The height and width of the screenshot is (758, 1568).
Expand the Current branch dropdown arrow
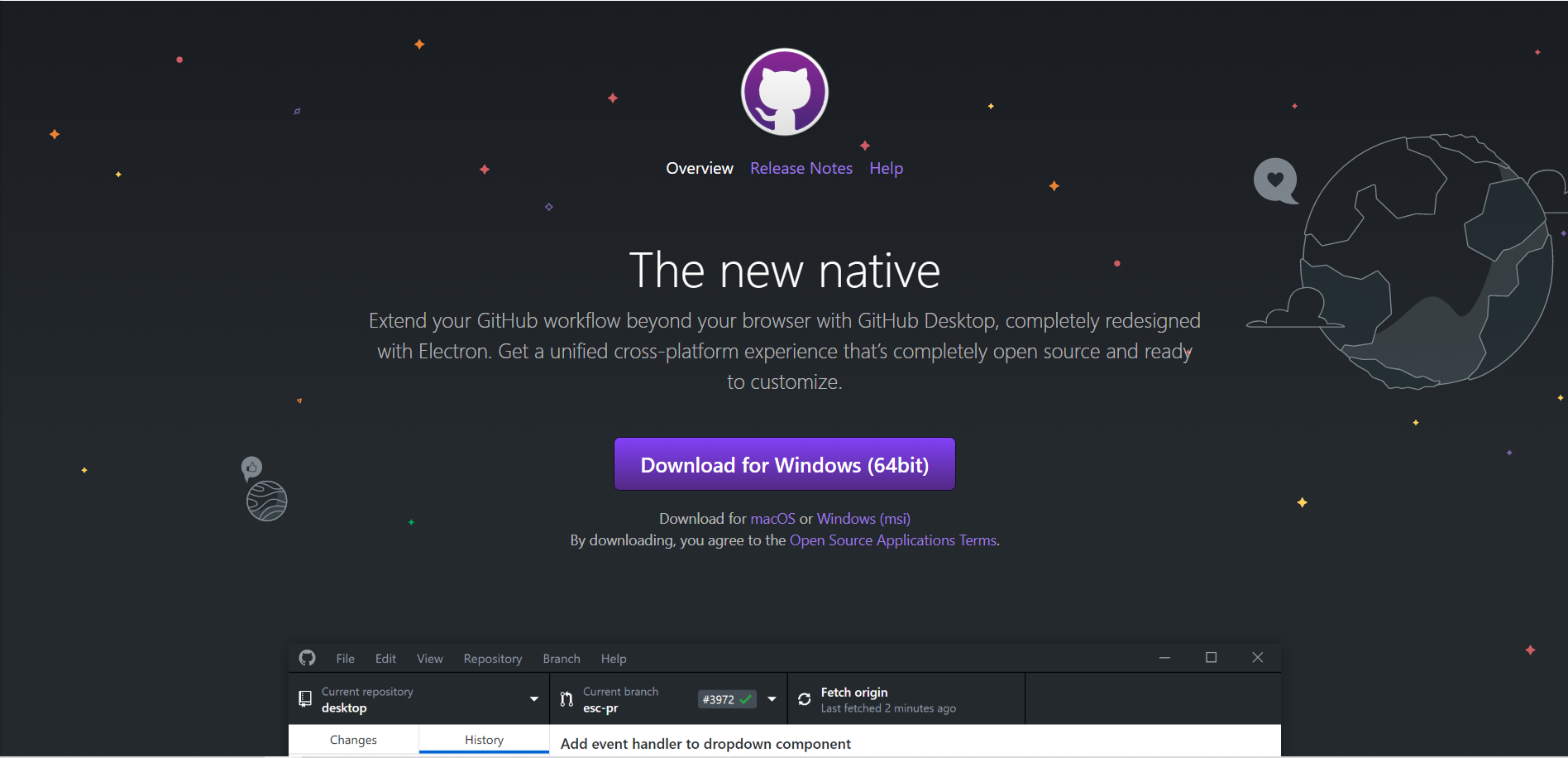tap(772, 699)
